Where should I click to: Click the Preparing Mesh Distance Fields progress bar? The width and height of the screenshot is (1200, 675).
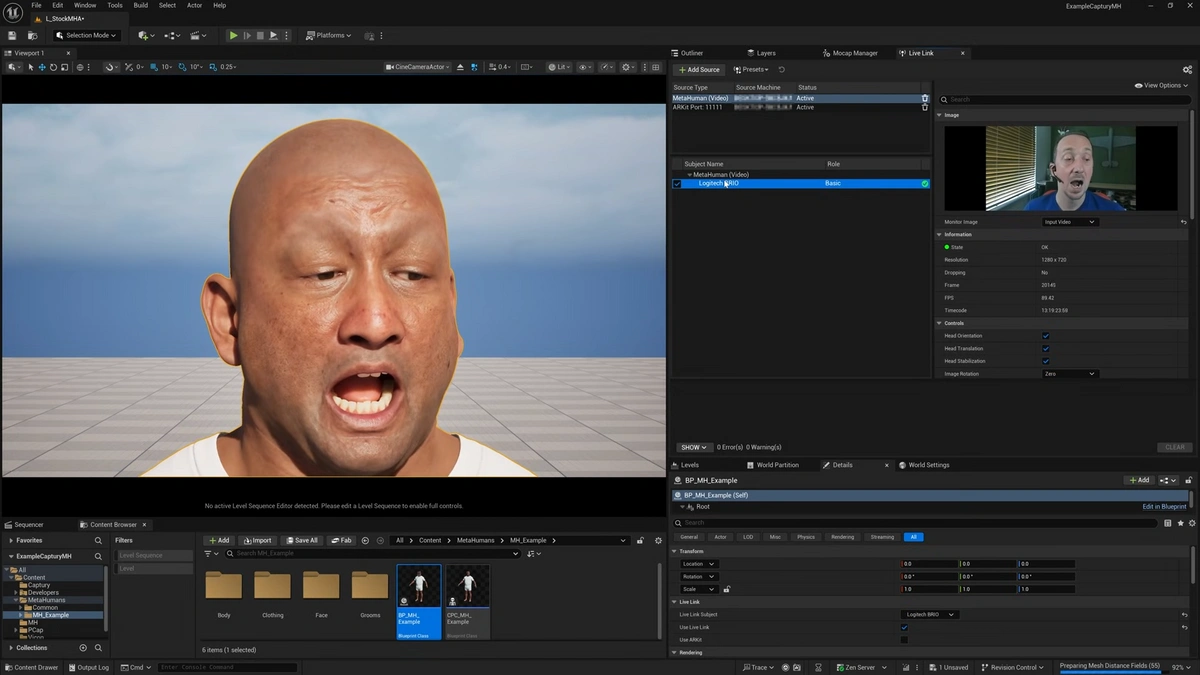coord(1109,667)
